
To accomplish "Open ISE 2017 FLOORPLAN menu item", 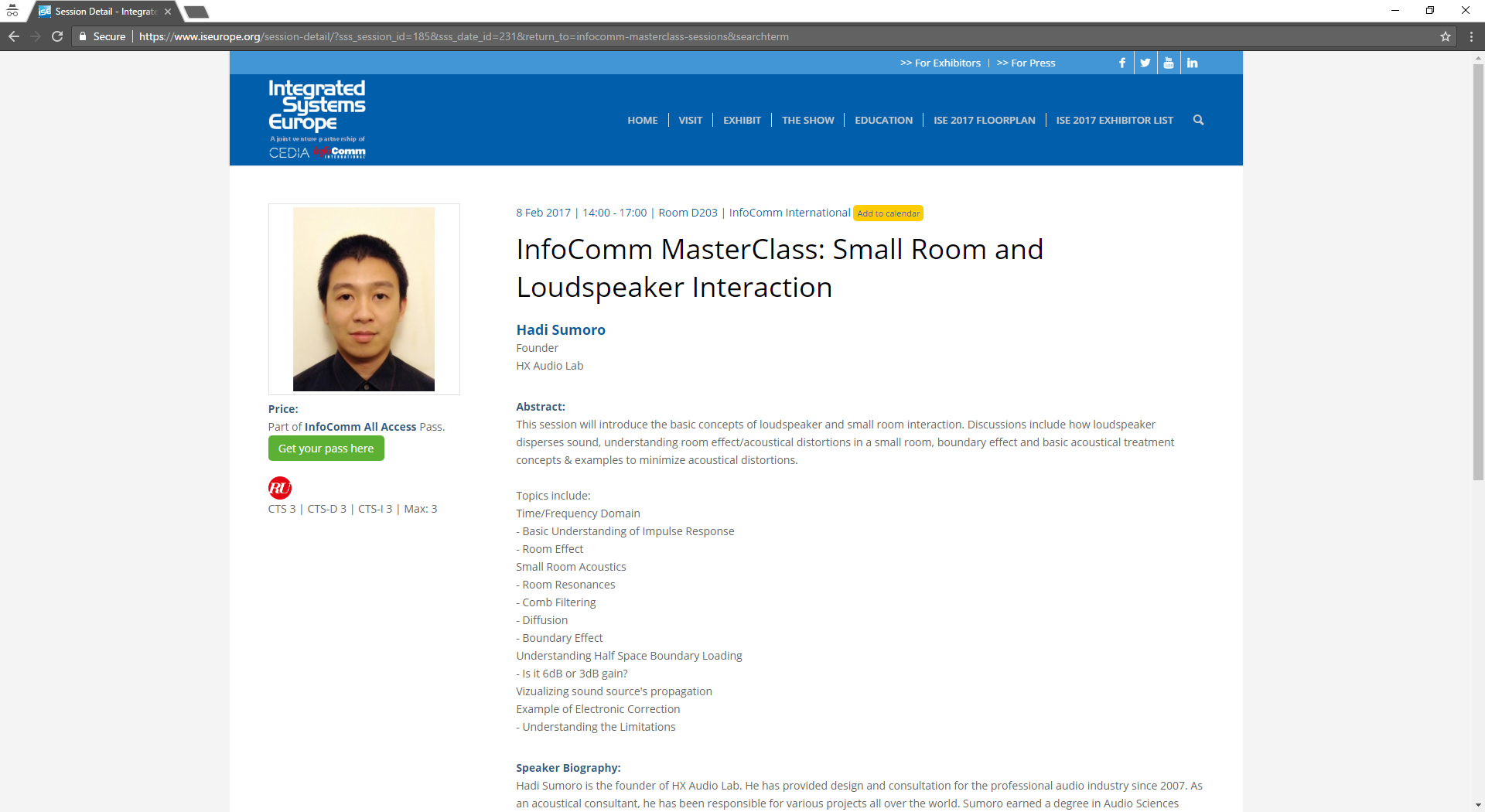I will 985,120.
